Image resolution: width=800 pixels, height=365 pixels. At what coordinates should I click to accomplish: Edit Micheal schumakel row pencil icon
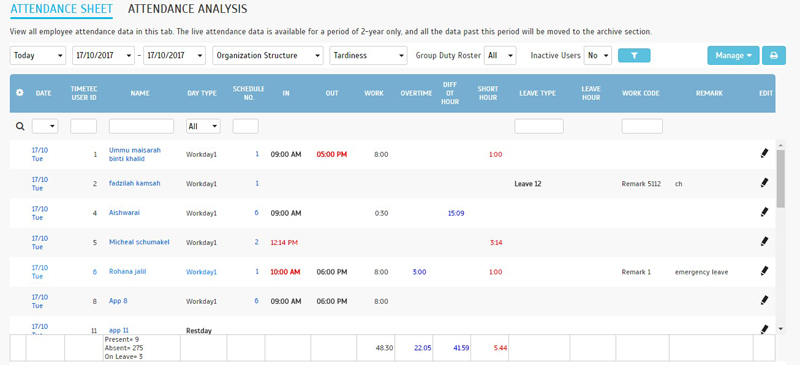pyautogui.click(x=764, y=241)
